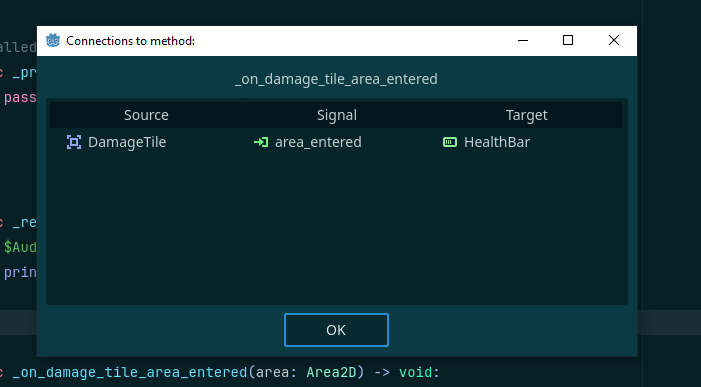The width and height of the screenshot is (701, 387).
Task: Click the Source column header
Action: tap(146, 115)
